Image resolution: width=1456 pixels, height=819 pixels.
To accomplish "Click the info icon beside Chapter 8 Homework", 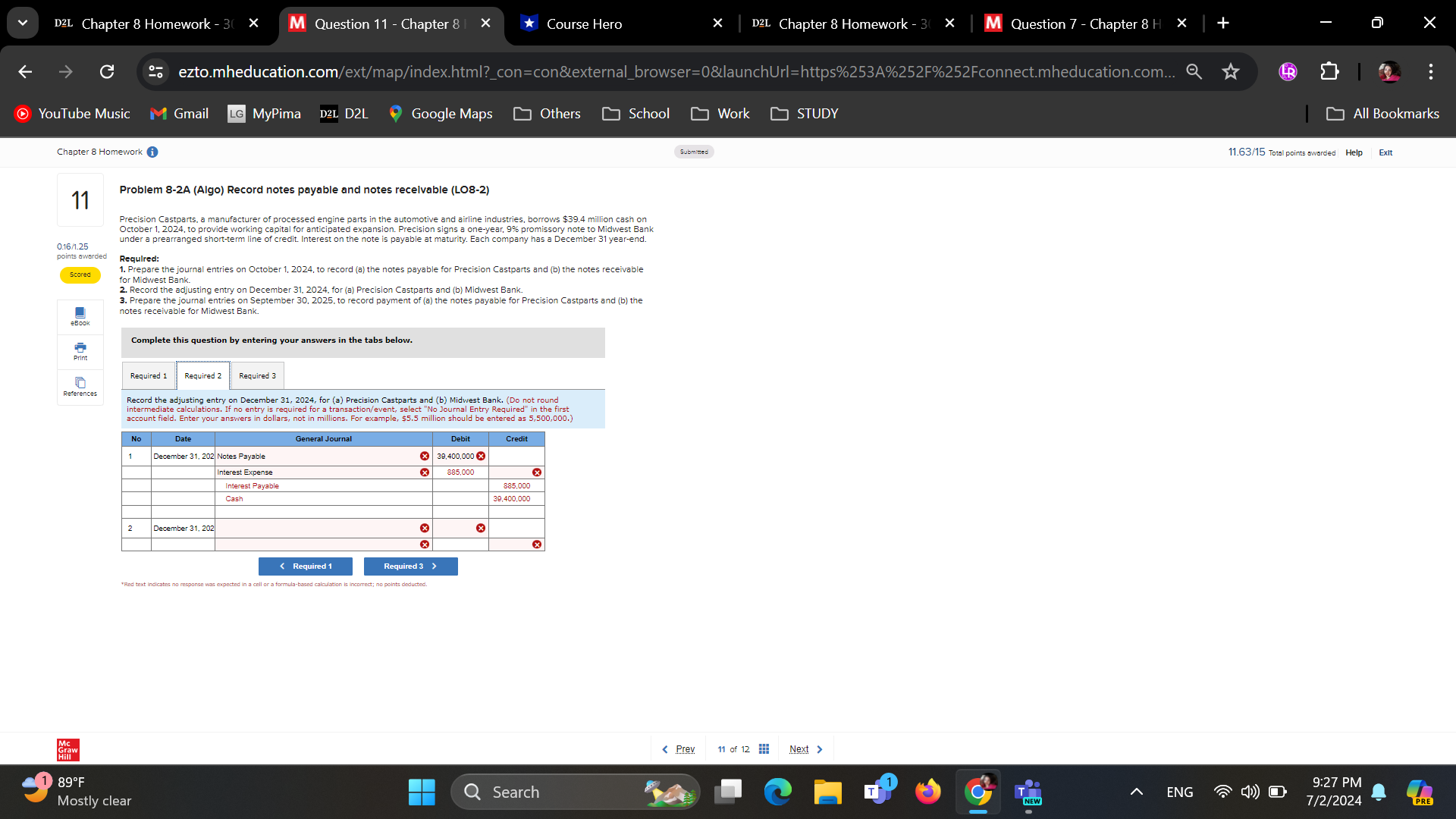I will pyautogui.click(x=152, y=152).
